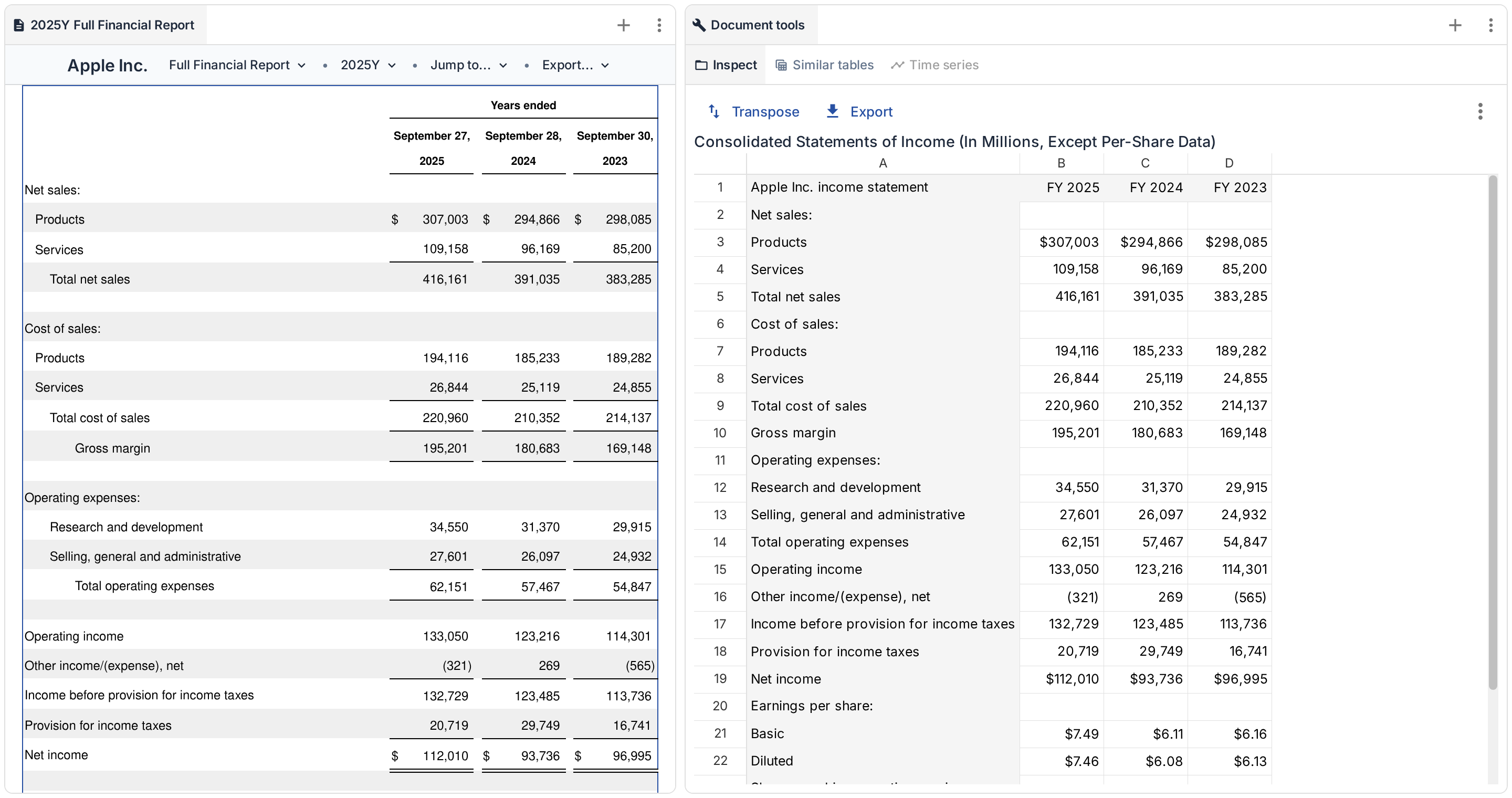1512x798 pixels.
Task: Click the Apple Inc. company name
Action: click(108, 65)
